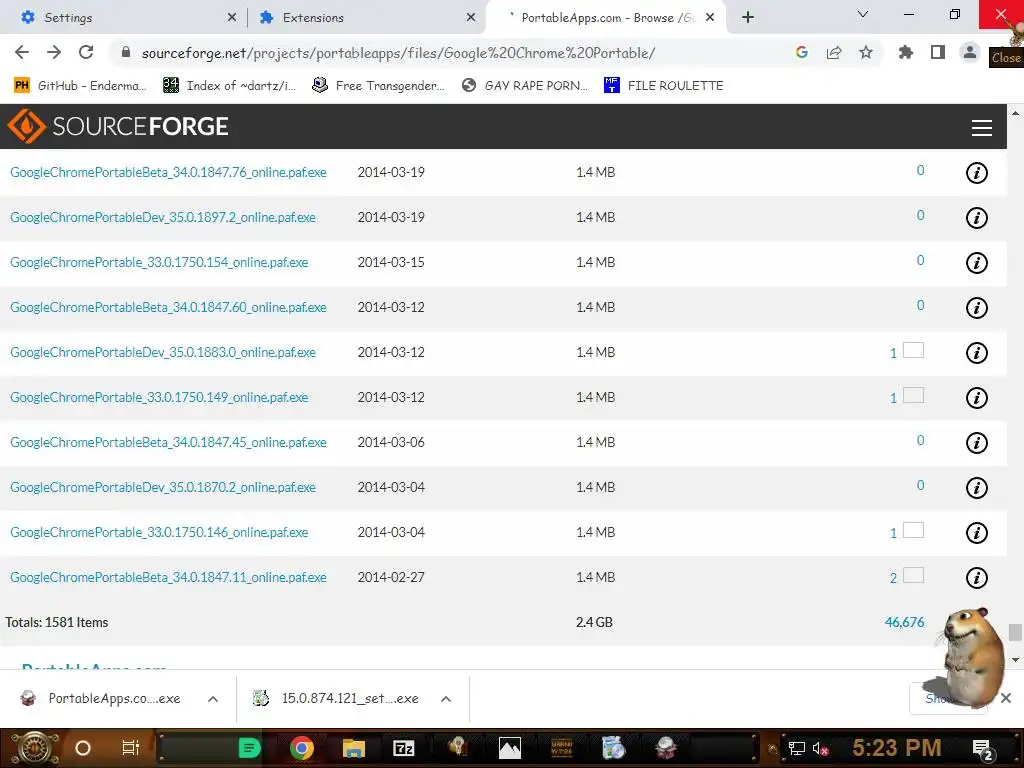
Task: Show info for GoogleChromePortableDev_35.0.1883.0
Action: tap(976, 353)
